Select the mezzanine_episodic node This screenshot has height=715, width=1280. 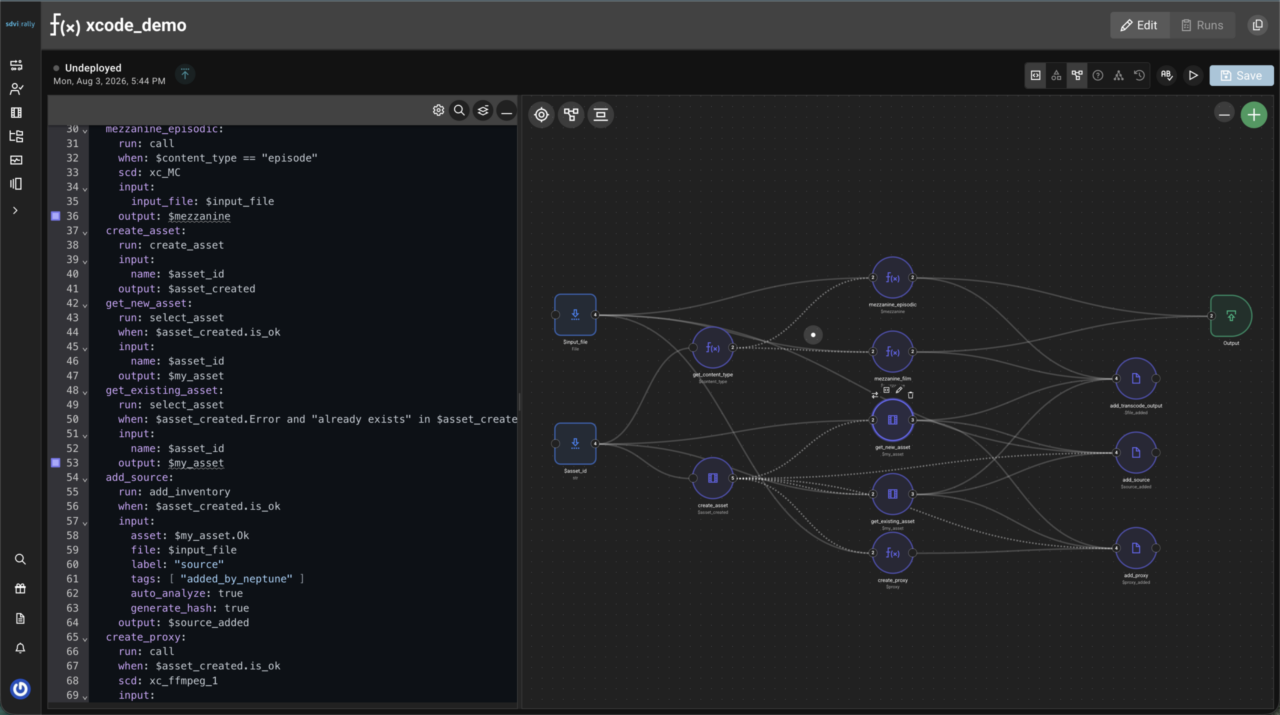coord(893,277)
